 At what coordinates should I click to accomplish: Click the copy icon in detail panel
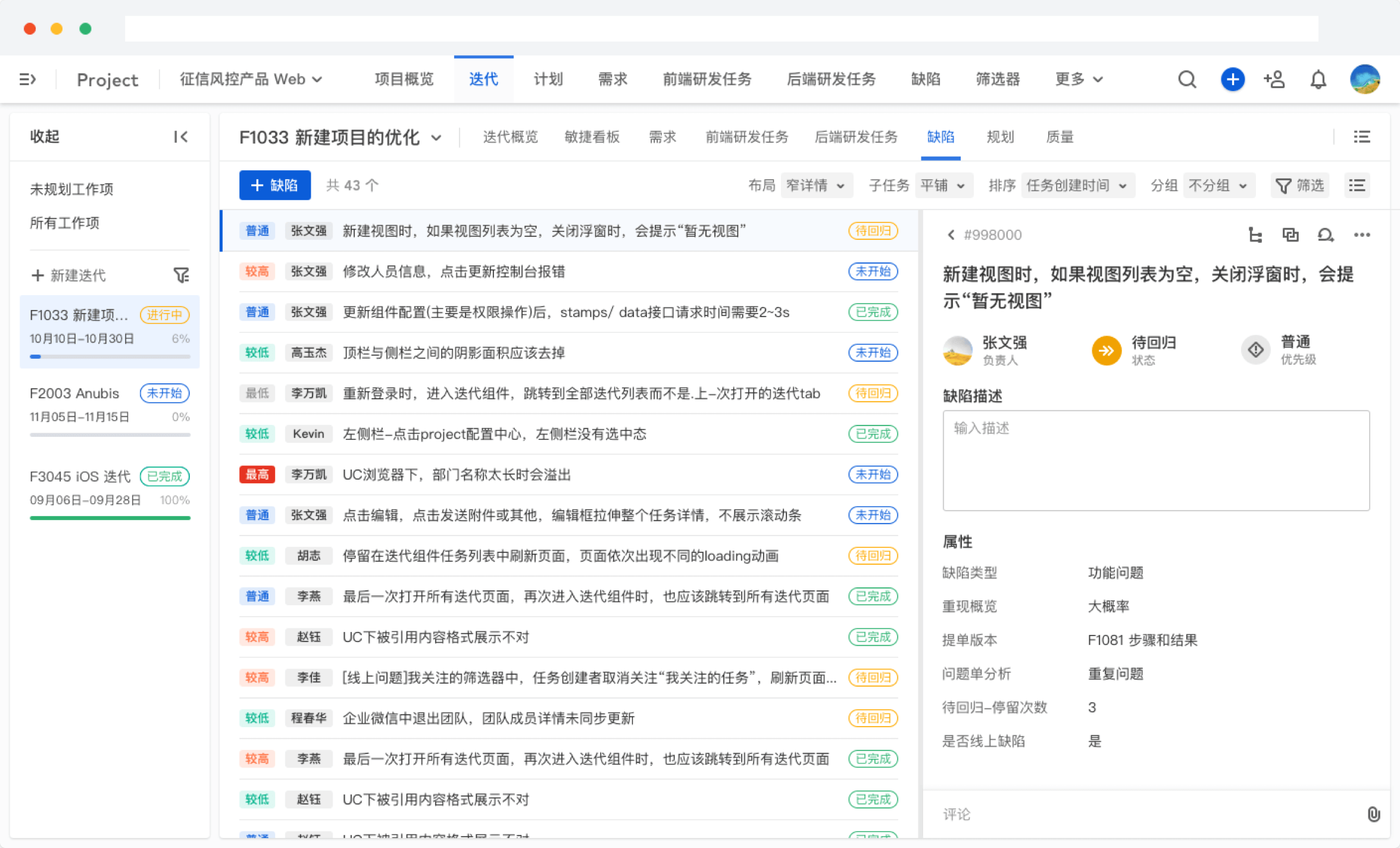point(1290,235)
